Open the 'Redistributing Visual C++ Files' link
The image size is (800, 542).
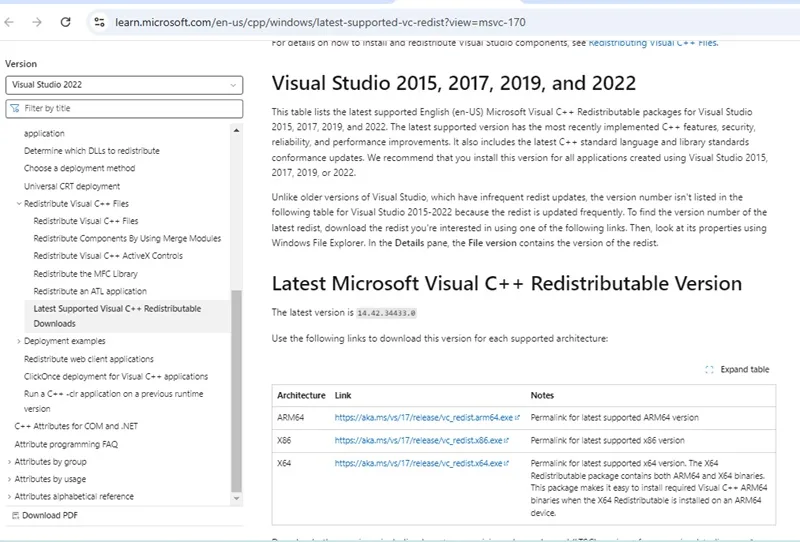pos(653,43)
